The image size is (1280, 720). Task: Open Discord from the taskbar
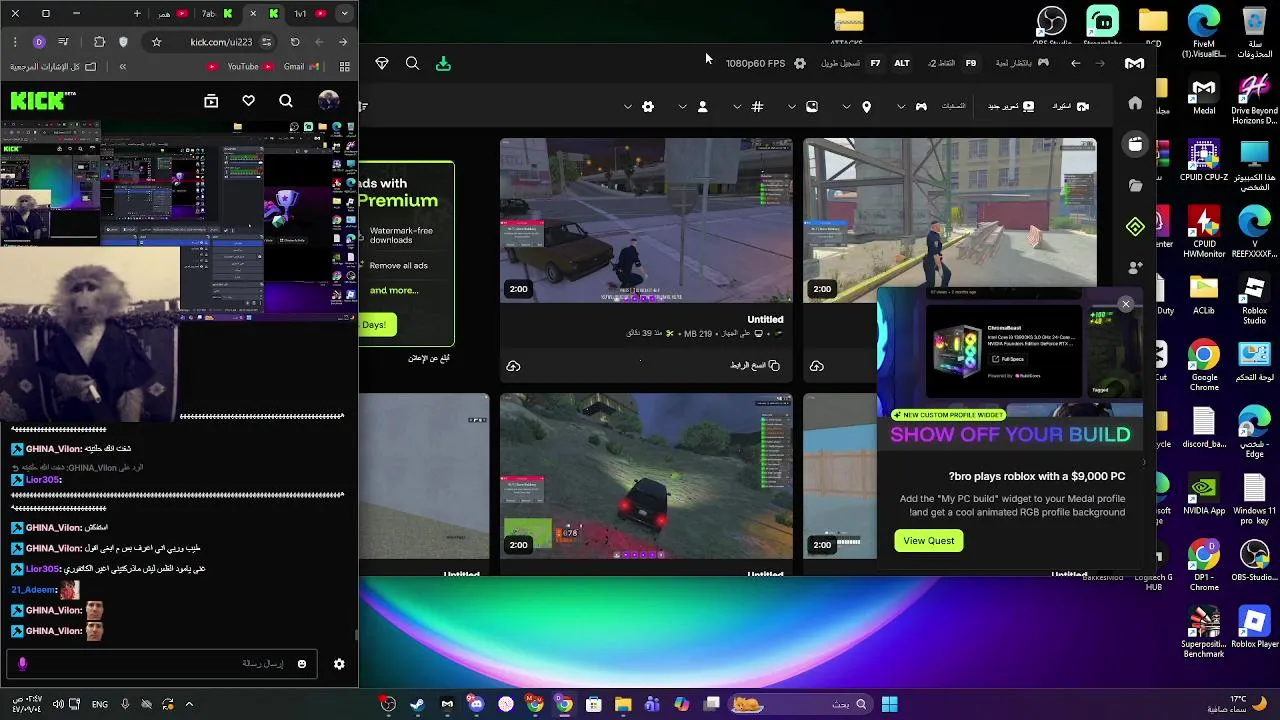coord(476,704)
